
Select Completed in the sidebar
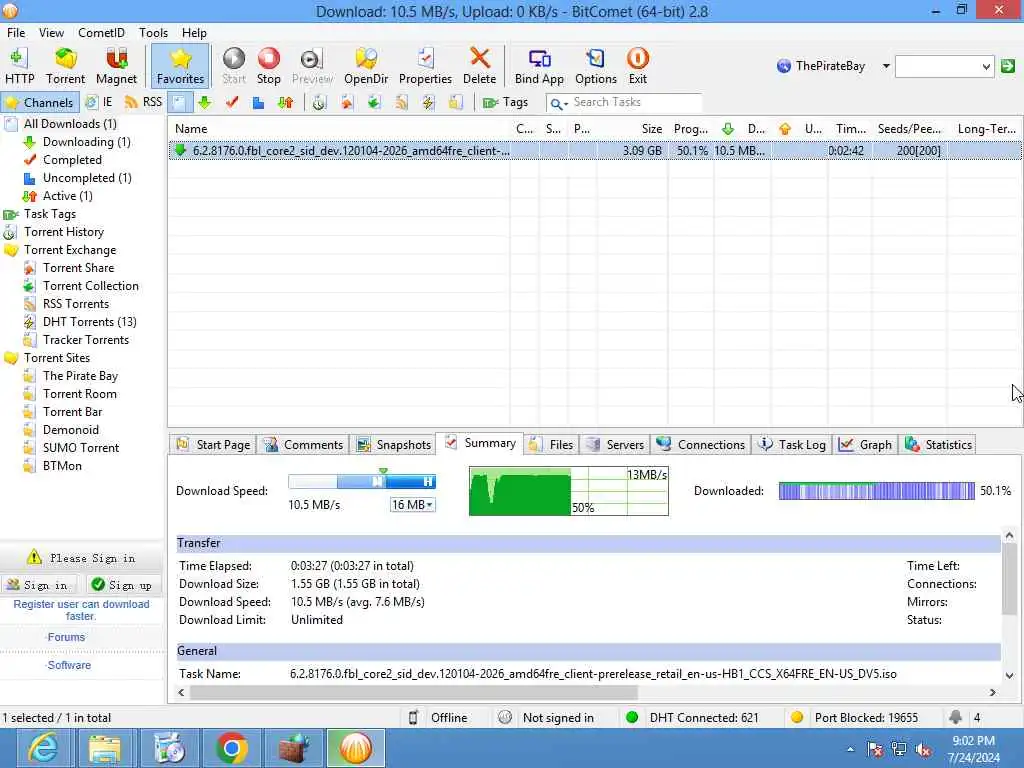(72, 160)
